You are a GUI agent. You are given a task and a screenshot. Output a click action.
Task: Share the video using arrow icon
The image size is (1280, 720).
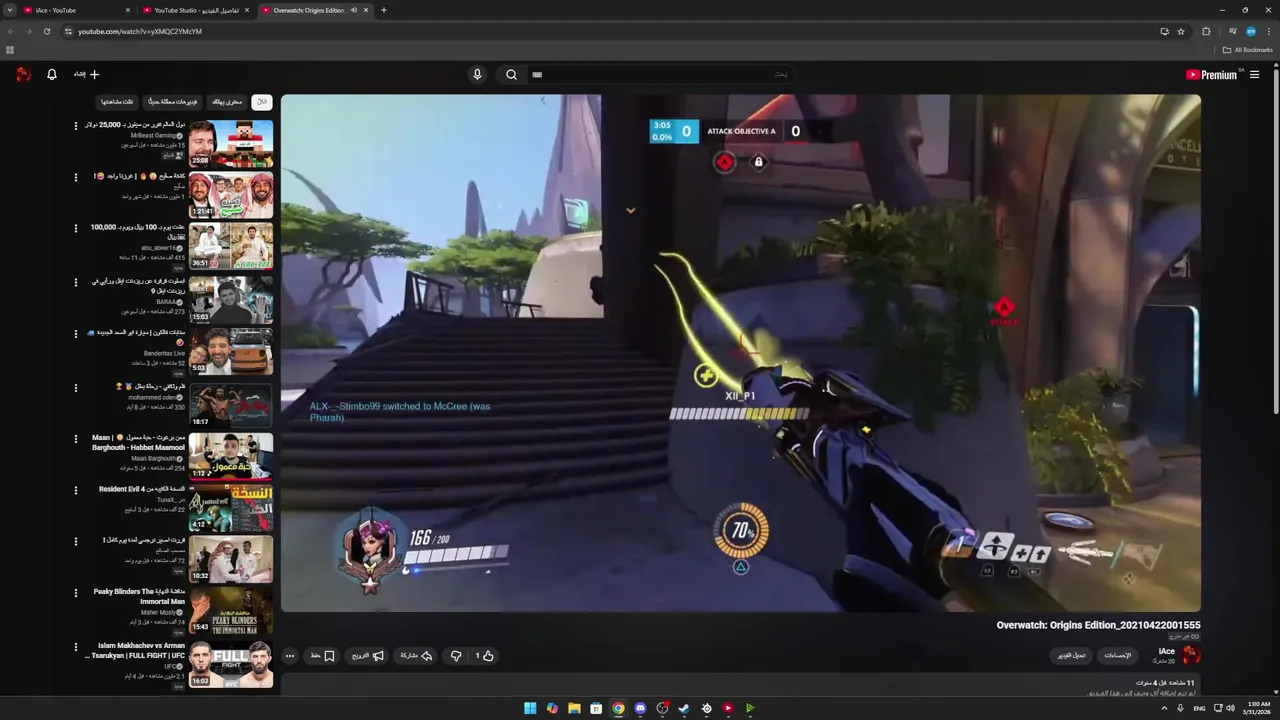point(416,656)
